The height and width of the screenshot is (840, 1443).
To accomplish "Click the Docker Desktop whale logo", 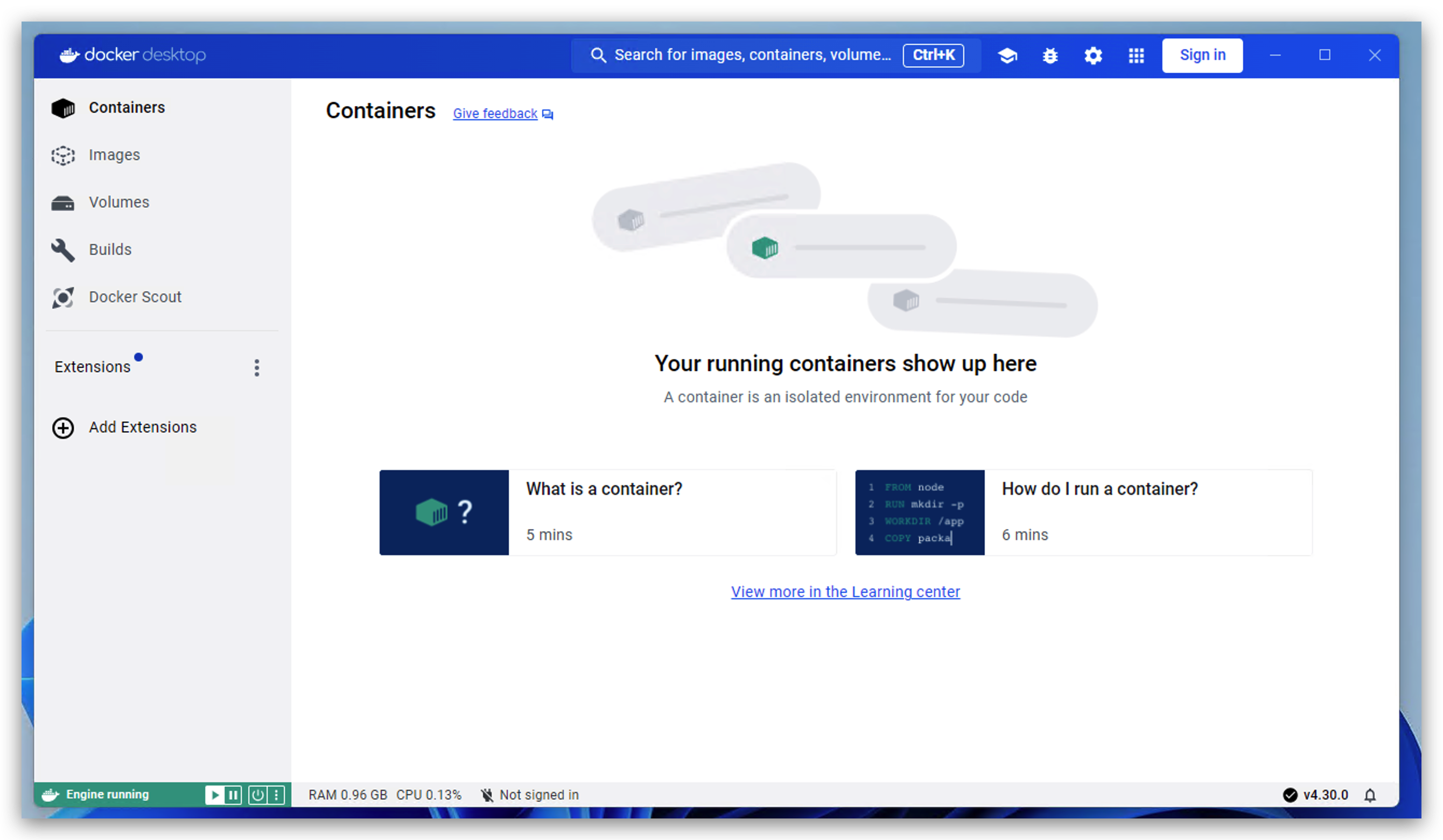I will point(69,55).
